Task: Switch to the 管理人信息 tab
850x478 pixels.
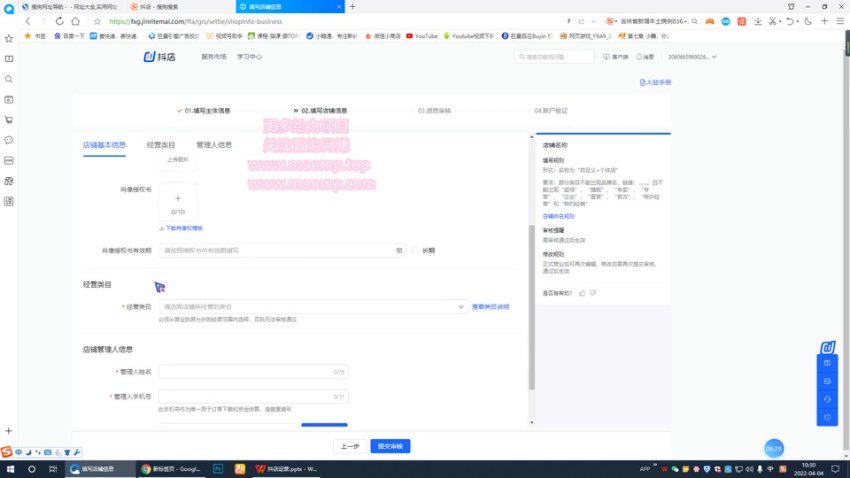Action: click(x=214, y=145)
